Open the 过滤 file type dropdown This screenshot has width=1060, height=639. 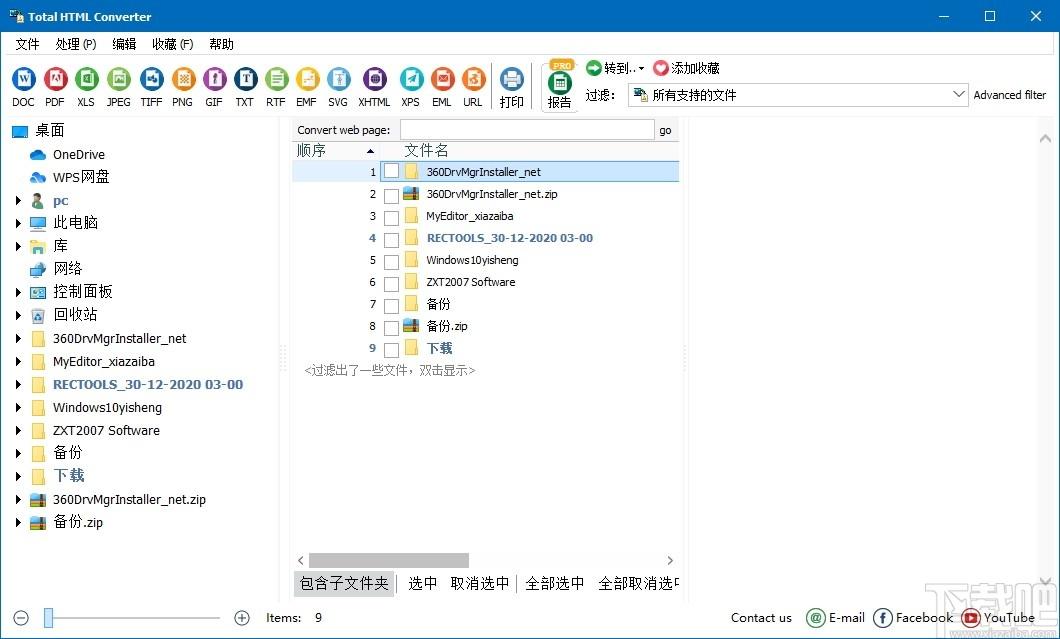pyautogui.click(x=798, y=95)
